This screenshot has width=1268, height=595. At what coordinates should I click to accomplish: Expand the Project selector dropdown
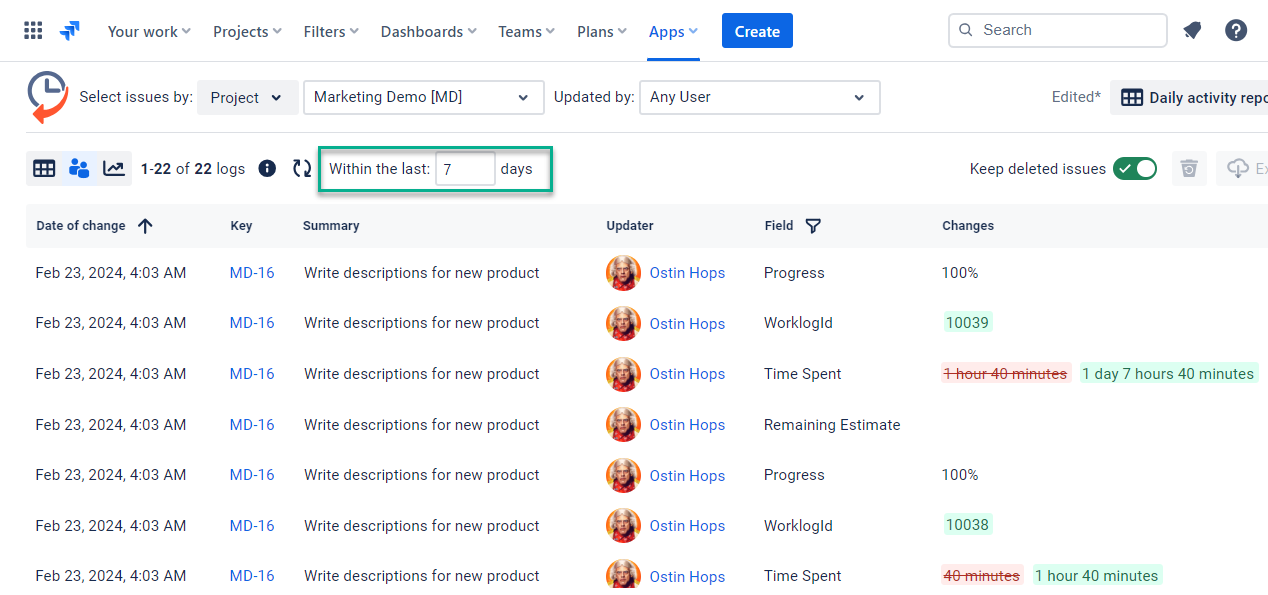coord(248,98)
